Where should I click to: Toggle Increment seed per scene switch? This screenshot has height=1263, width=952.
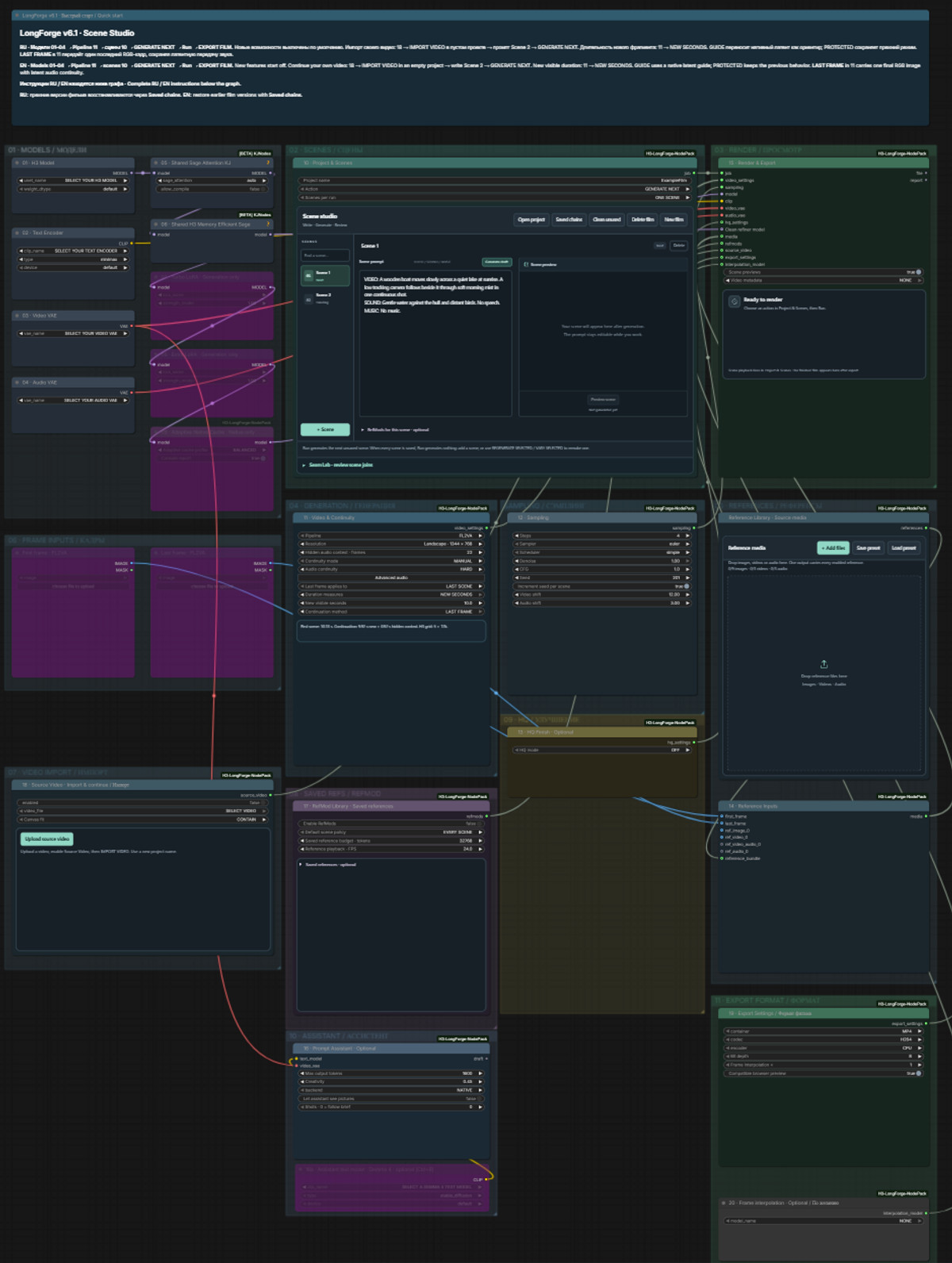pos(685,586)
